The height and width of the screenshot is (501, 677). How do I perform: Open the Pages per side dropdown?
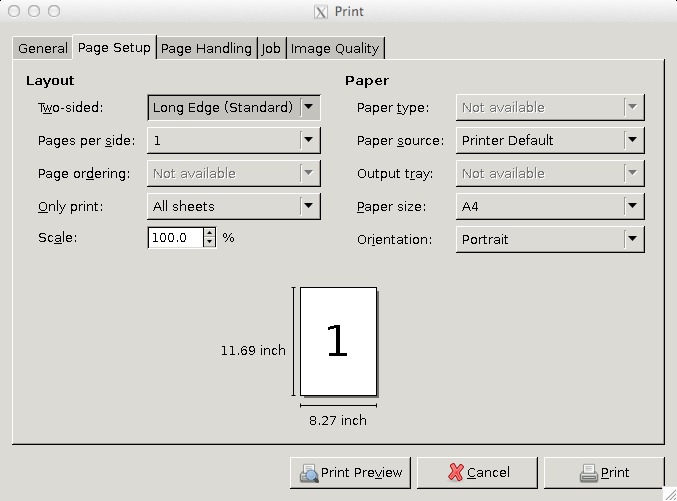234,140
